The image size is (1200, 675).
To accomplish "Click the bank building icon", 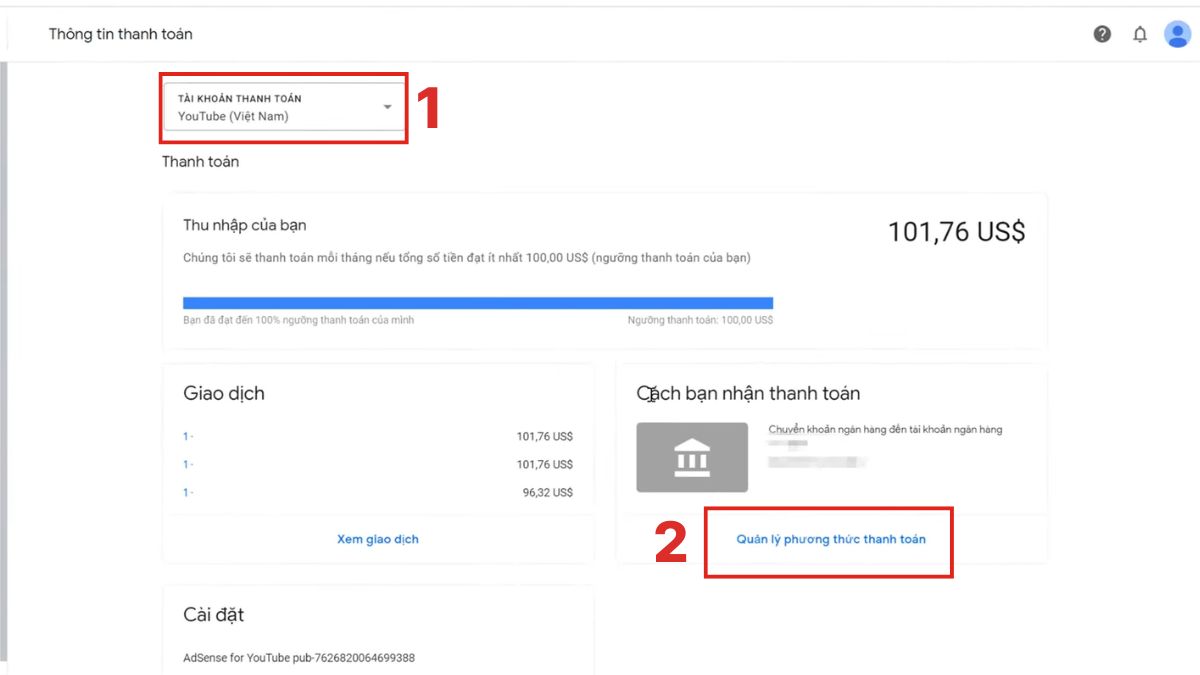I will (x=692, y=457).
